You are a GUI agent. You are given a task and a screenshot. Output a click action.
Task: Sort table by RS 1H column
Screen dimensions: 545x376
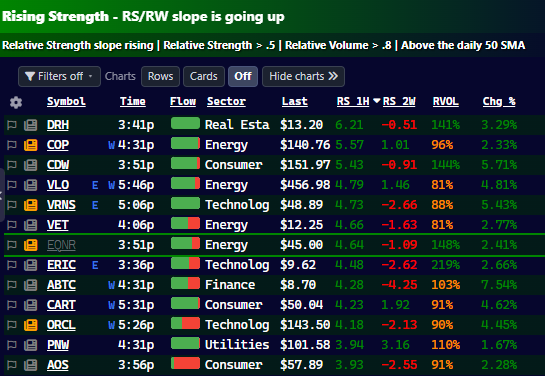[x=353, y=101]
